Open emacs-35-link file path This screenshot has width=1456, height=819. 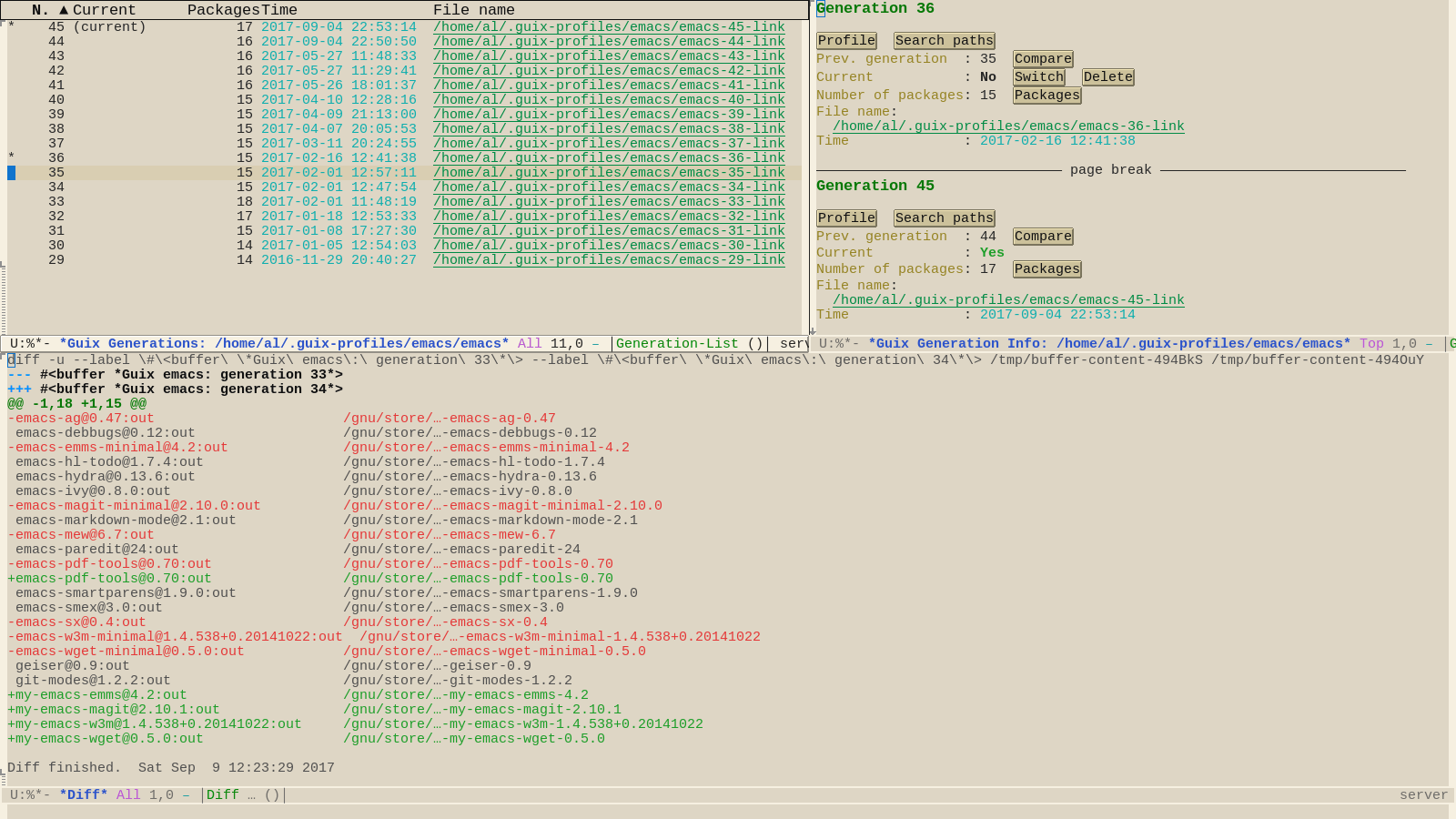coord(609,173)
